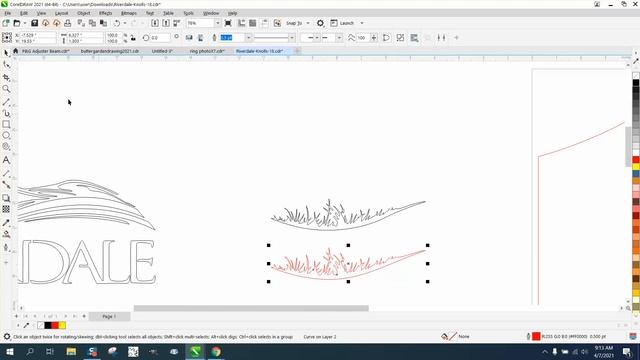Click black swatch in document palette

tap(48, 325)
